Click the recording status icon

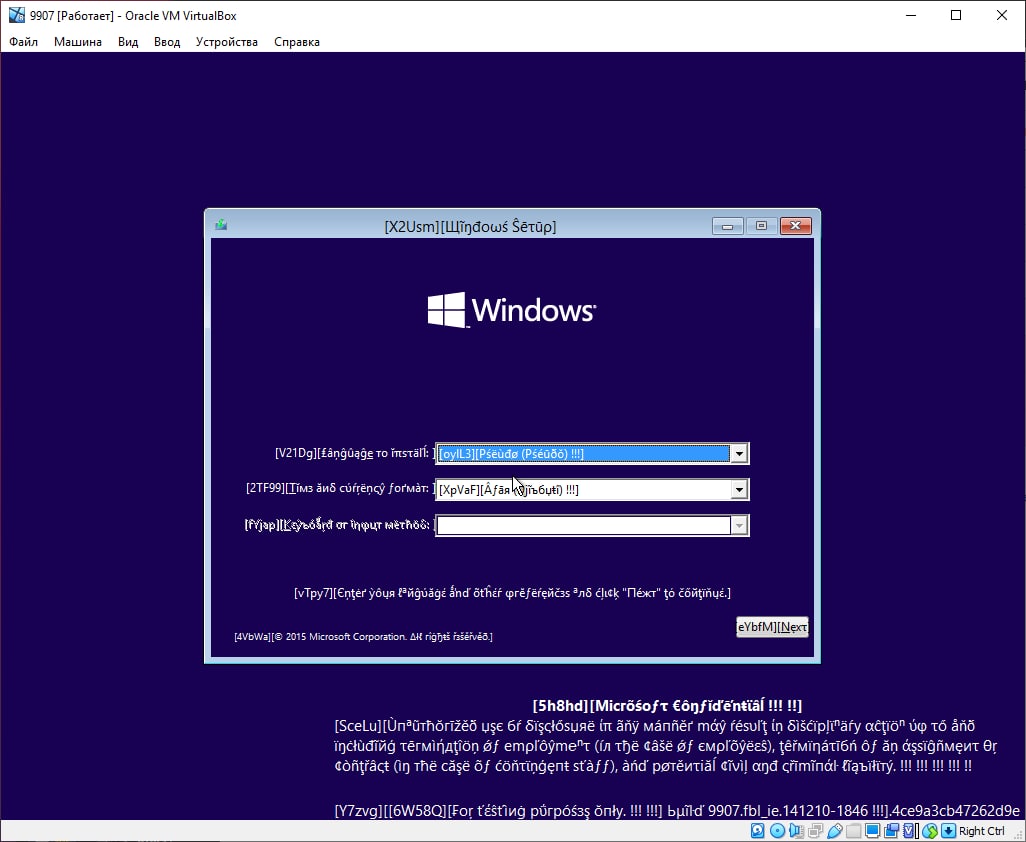pos(891,831)
